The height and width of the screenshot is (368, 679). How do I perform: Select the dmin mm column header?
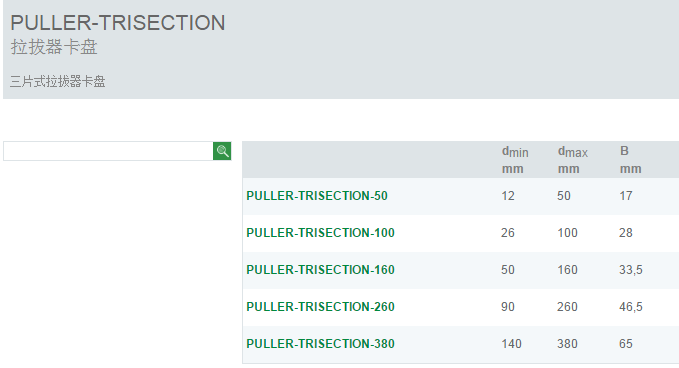click(x=515, y=160)
